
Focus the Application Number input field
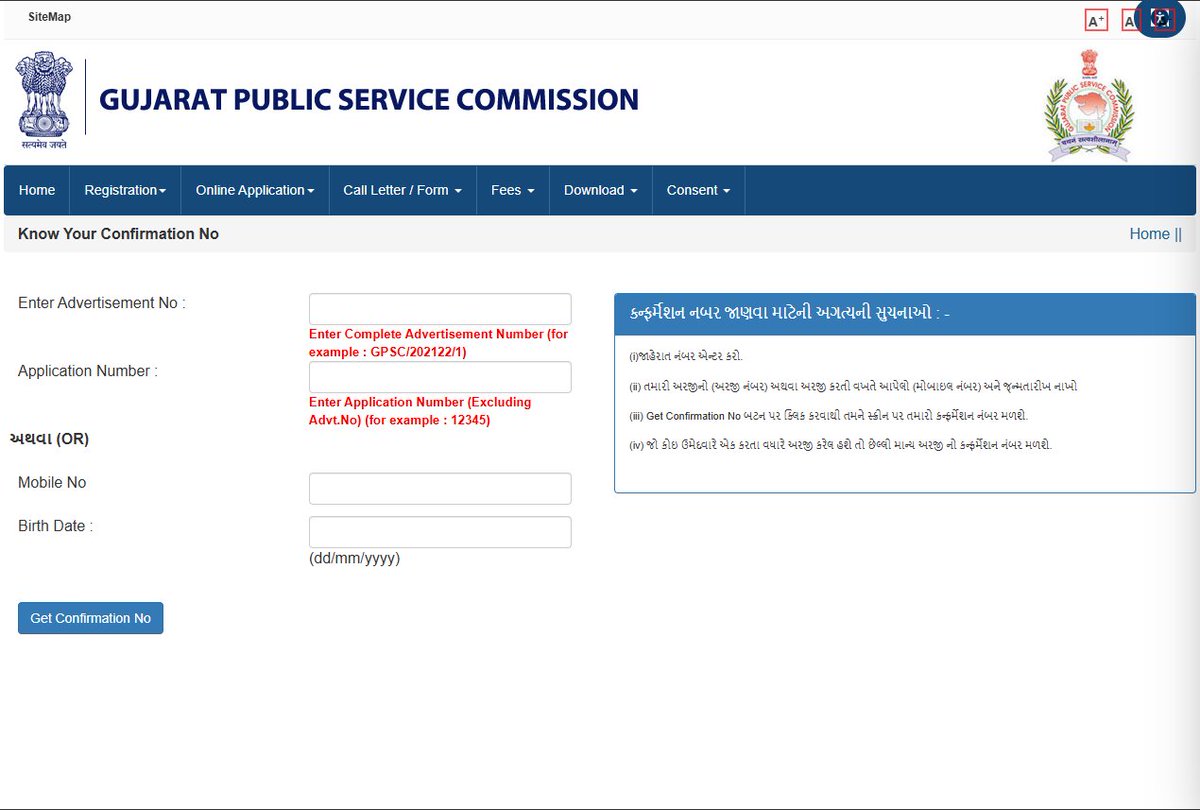(x=440, y=377)
